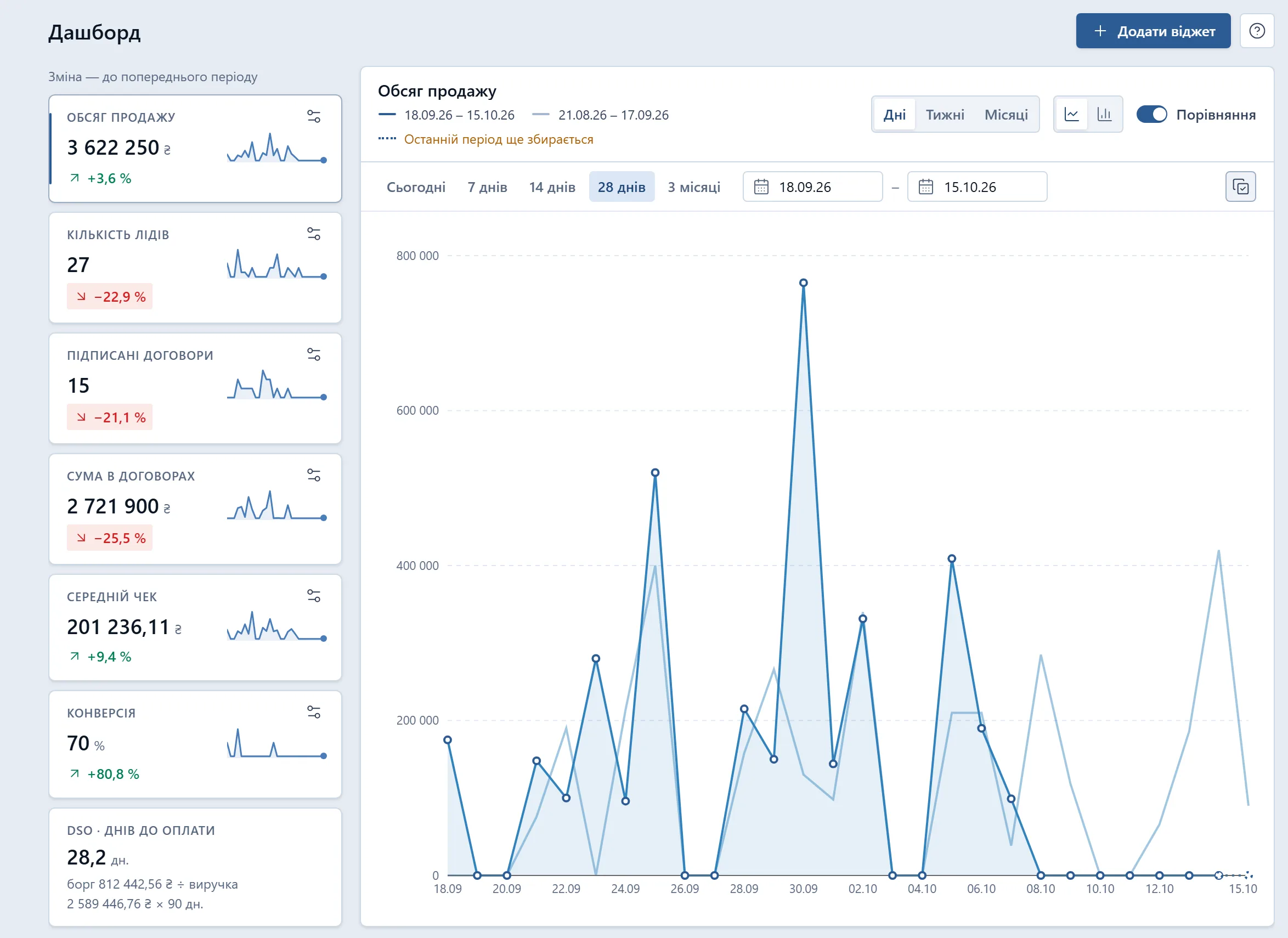Switch to line chart view icon

pos(1072,115)
